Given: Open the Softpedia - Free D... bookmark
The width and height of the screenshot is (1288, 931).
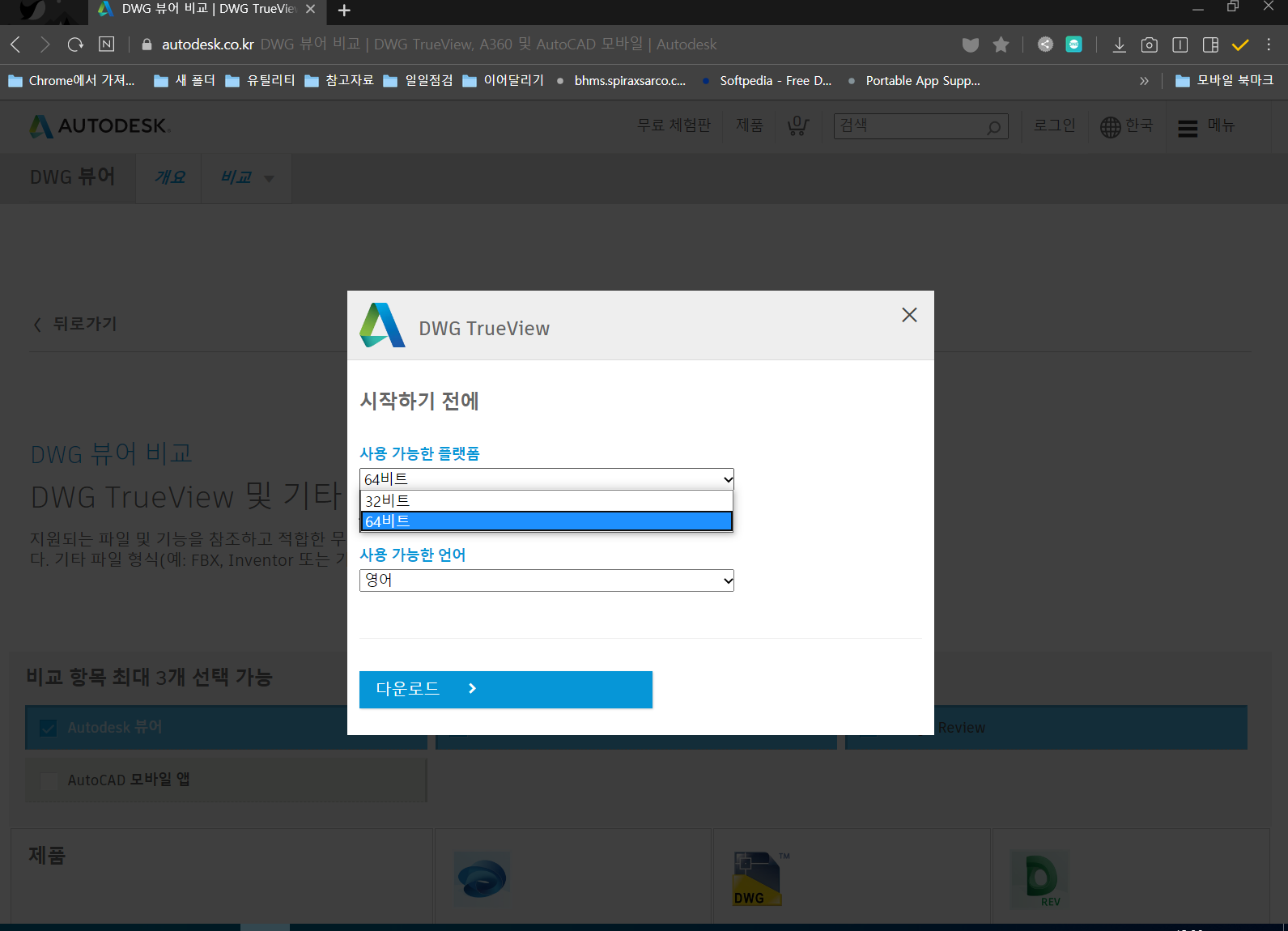Looking at the screenshot, I should 766,81.
